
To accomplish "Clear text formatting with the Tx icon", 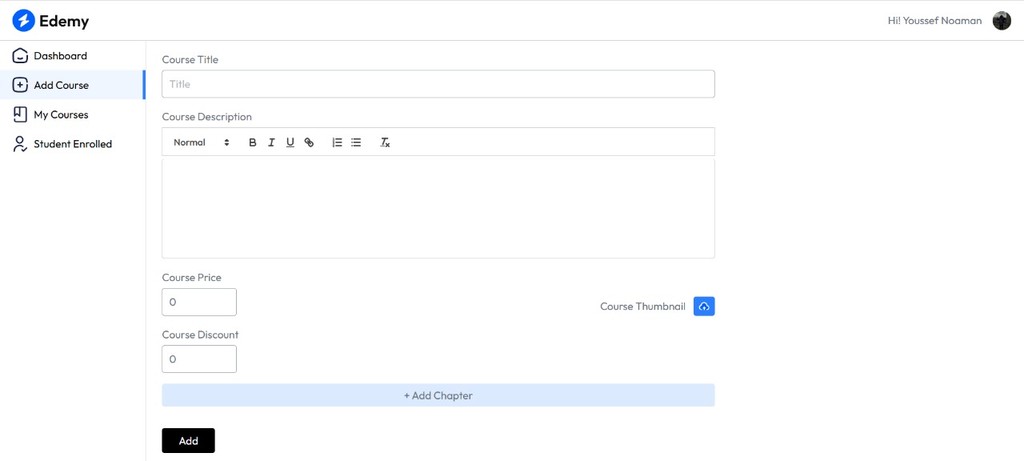I will coord(384,143).
